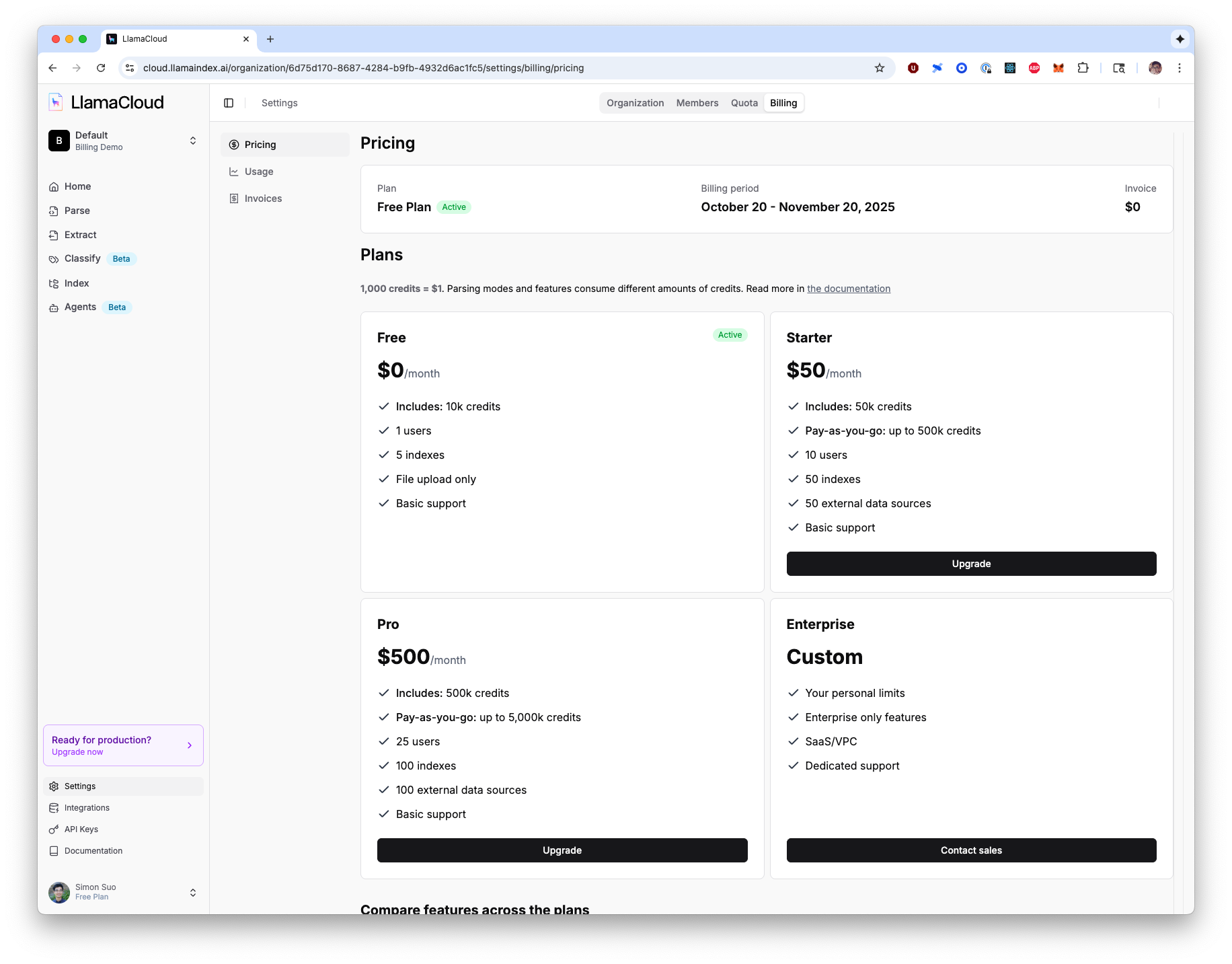
Task: Go to Classify in sidebar
Action: pos(82,259)
